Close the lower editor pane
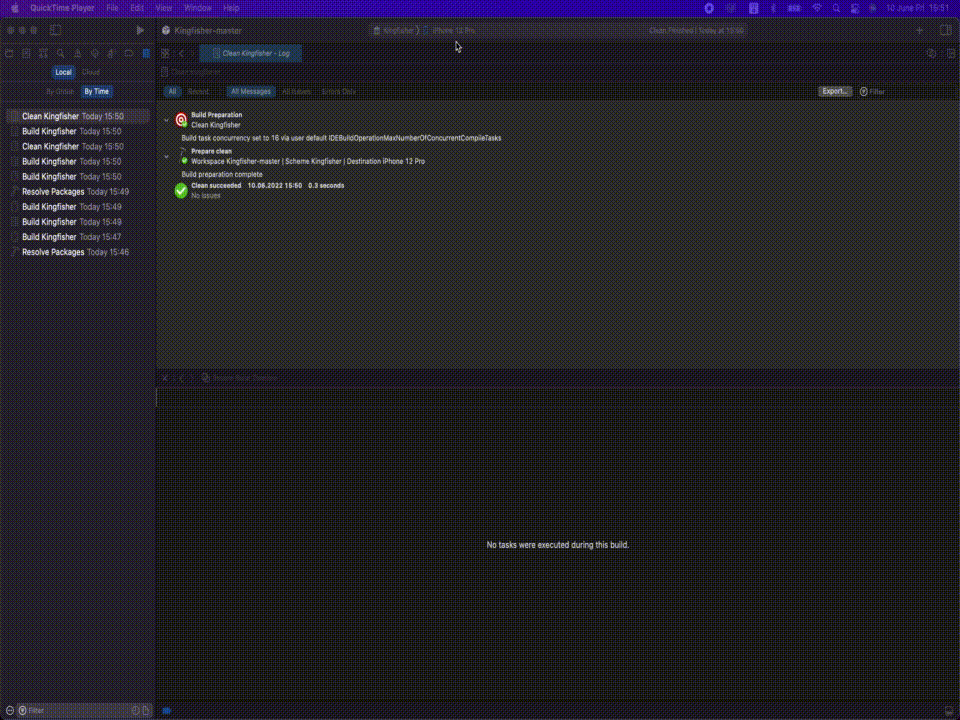960x720 pixels. pos(165,378)
